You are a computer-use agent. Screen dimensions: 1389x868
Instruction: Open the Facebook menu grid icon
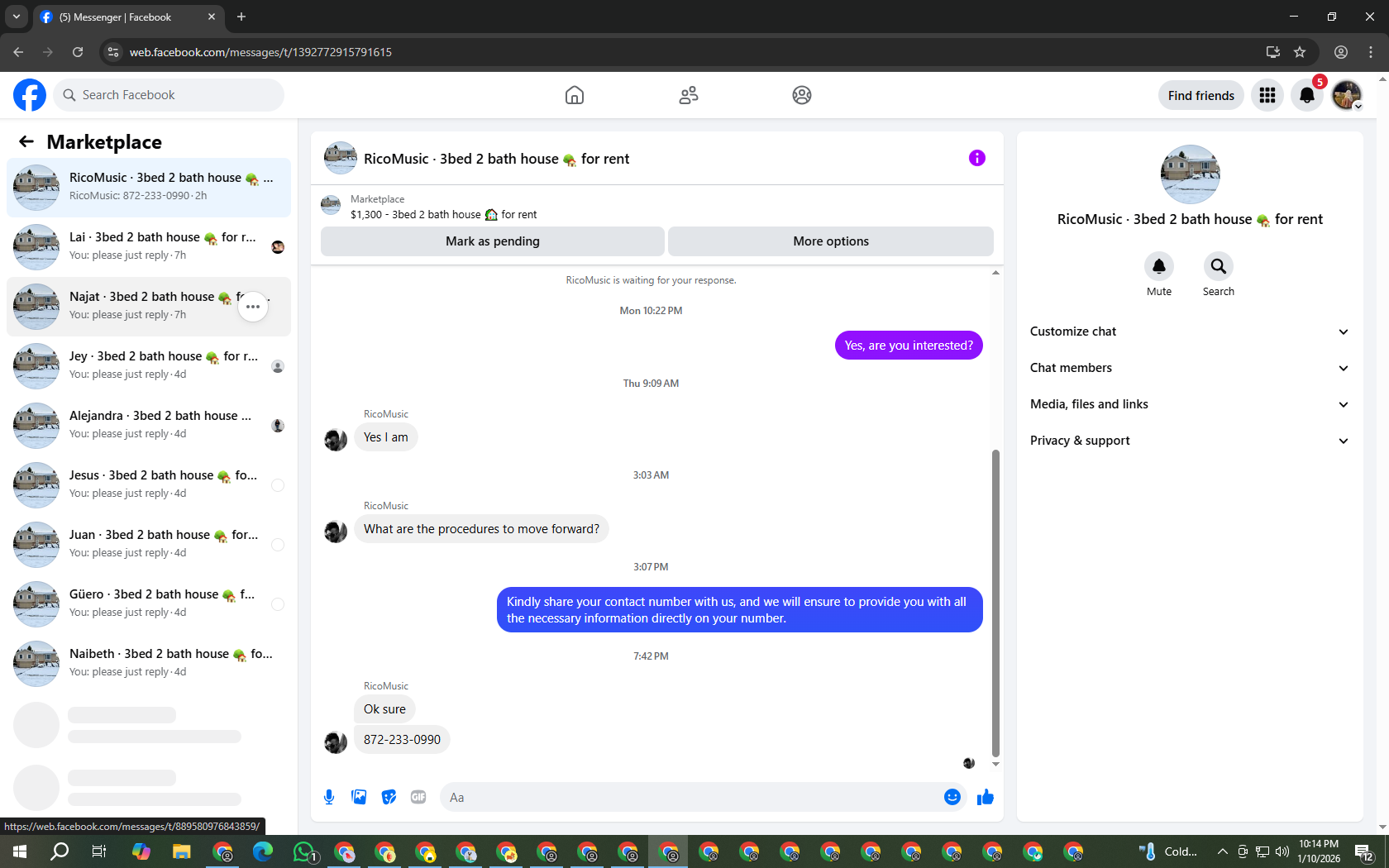click(x=1267, y=95)
